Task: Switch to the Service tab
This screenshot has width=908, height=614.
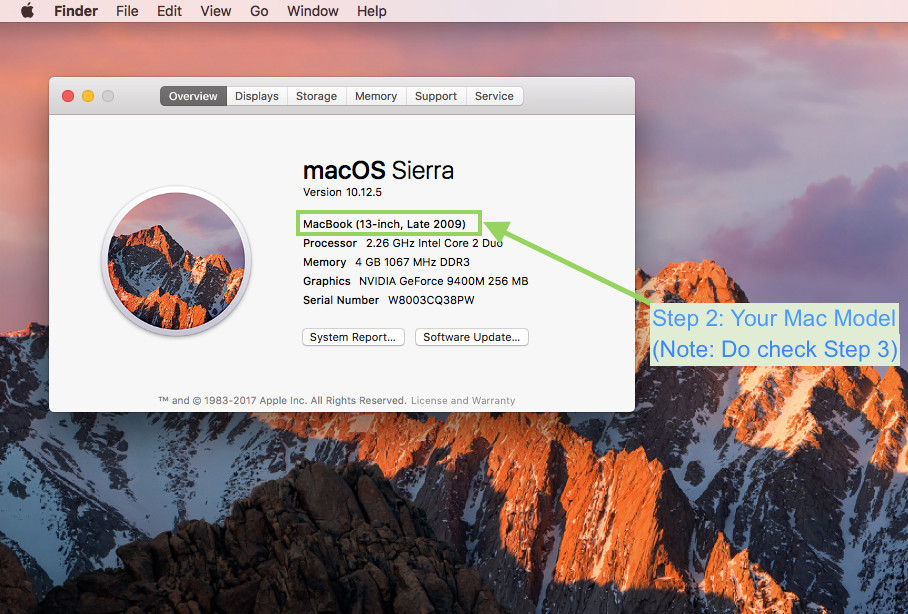Action: coord(494,96)
